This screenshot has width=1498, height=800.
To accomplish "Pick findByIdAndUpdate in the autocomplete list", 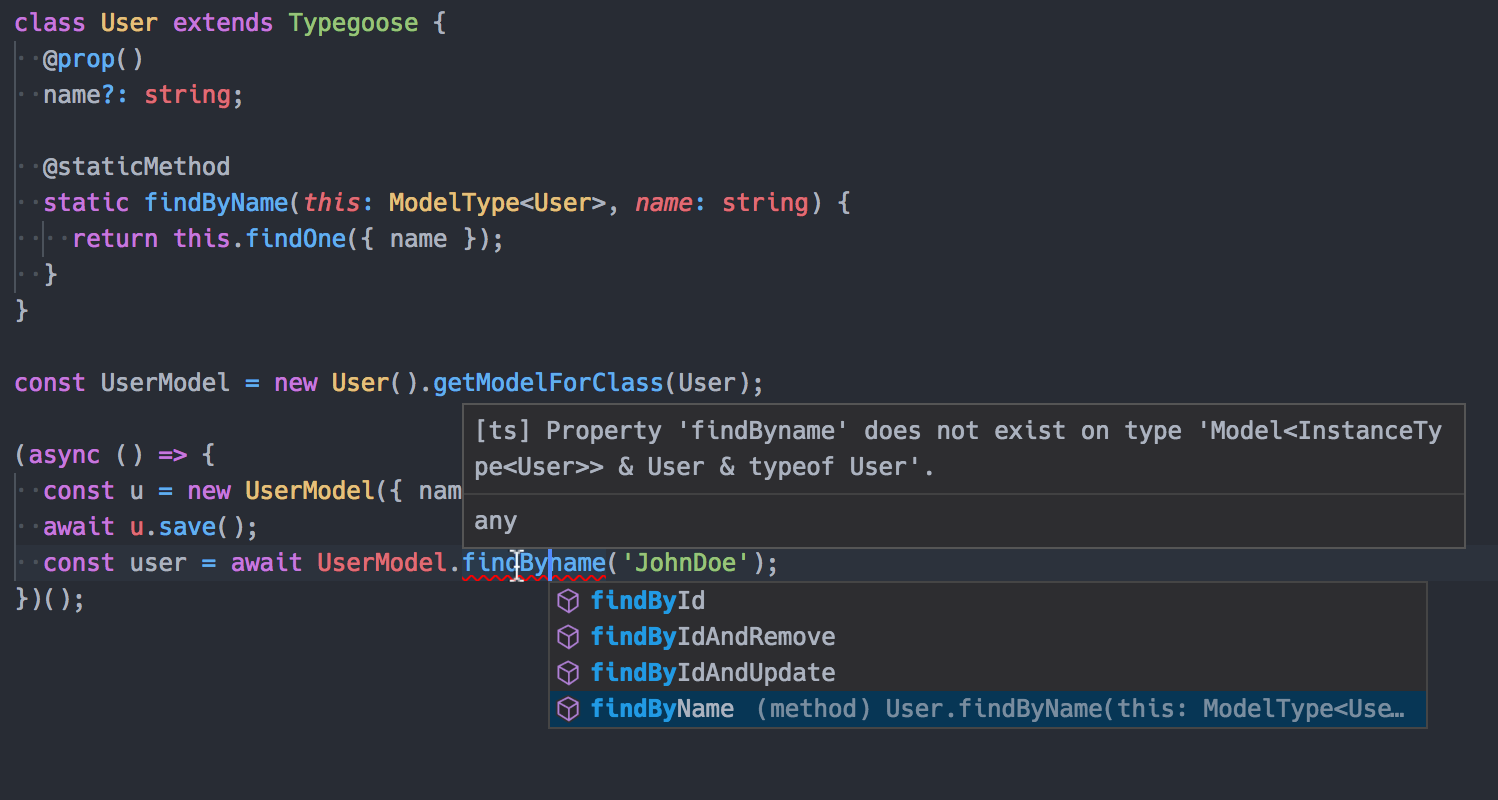I will point(712,673).
